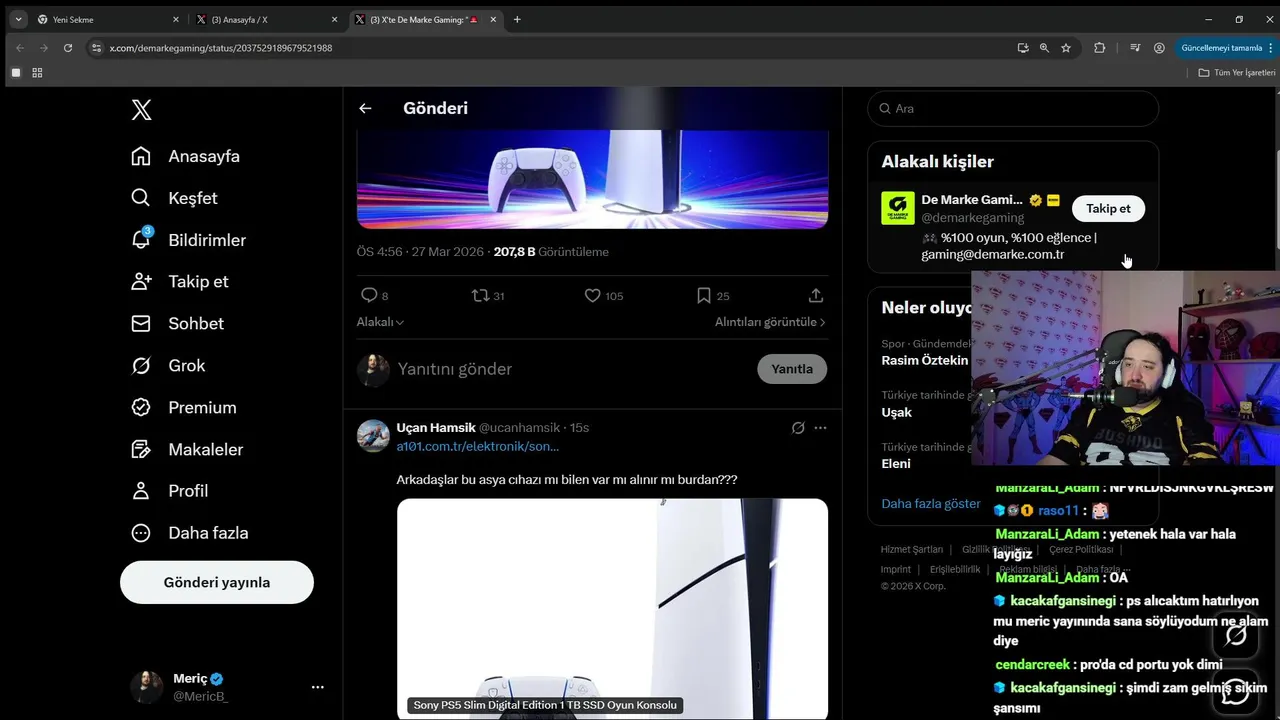Open the floating chat bubble button
1280x720 pixels.
pyautogui.click(x=1236, y=690)
